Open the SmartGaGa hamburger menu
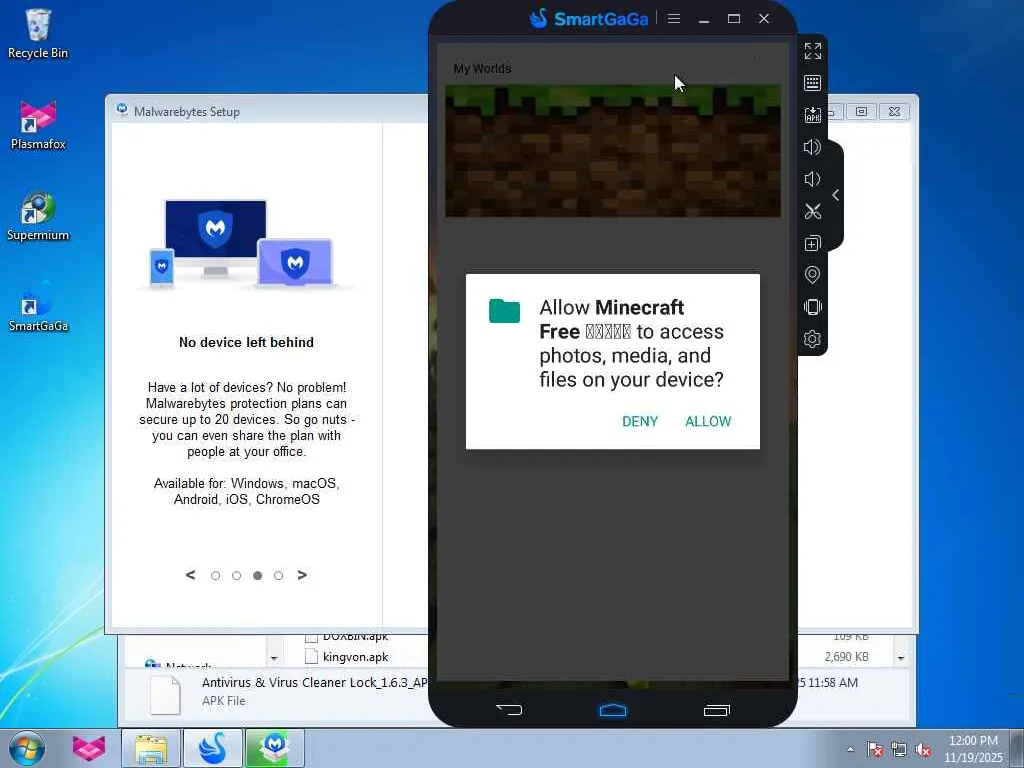1024x768 pixels. (674, 19)
